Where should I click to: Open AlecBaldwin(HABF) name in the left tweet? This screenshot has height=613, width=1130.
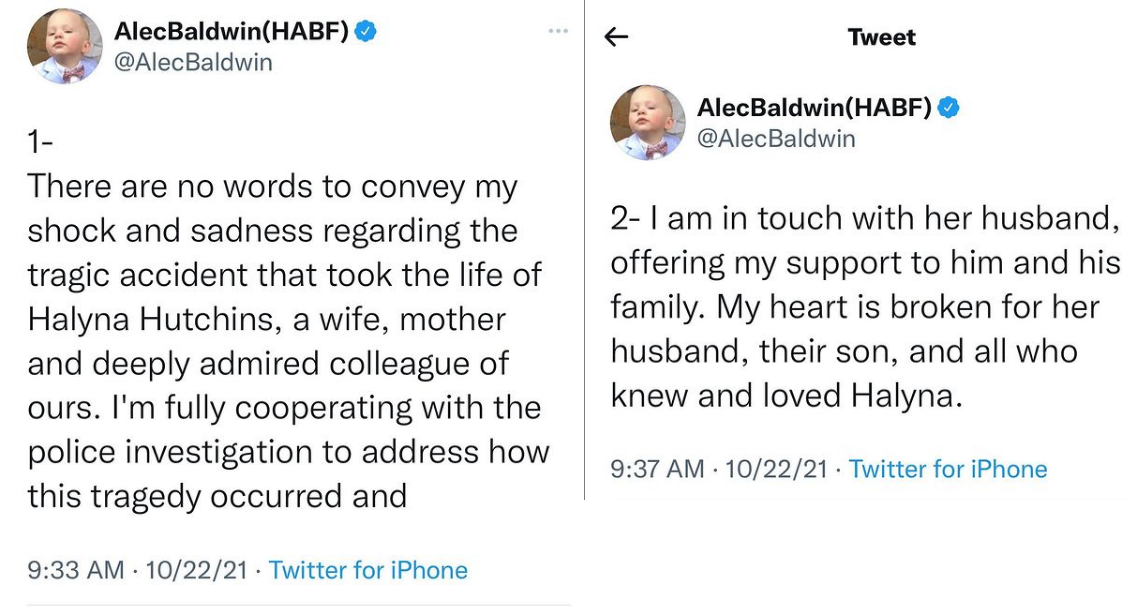231,31
